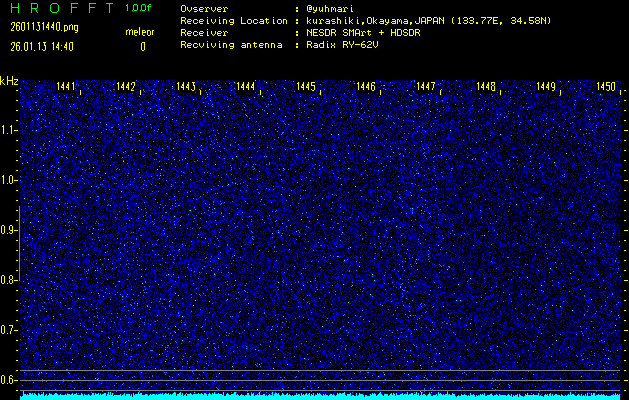Click the 1.00f version number

139,8
